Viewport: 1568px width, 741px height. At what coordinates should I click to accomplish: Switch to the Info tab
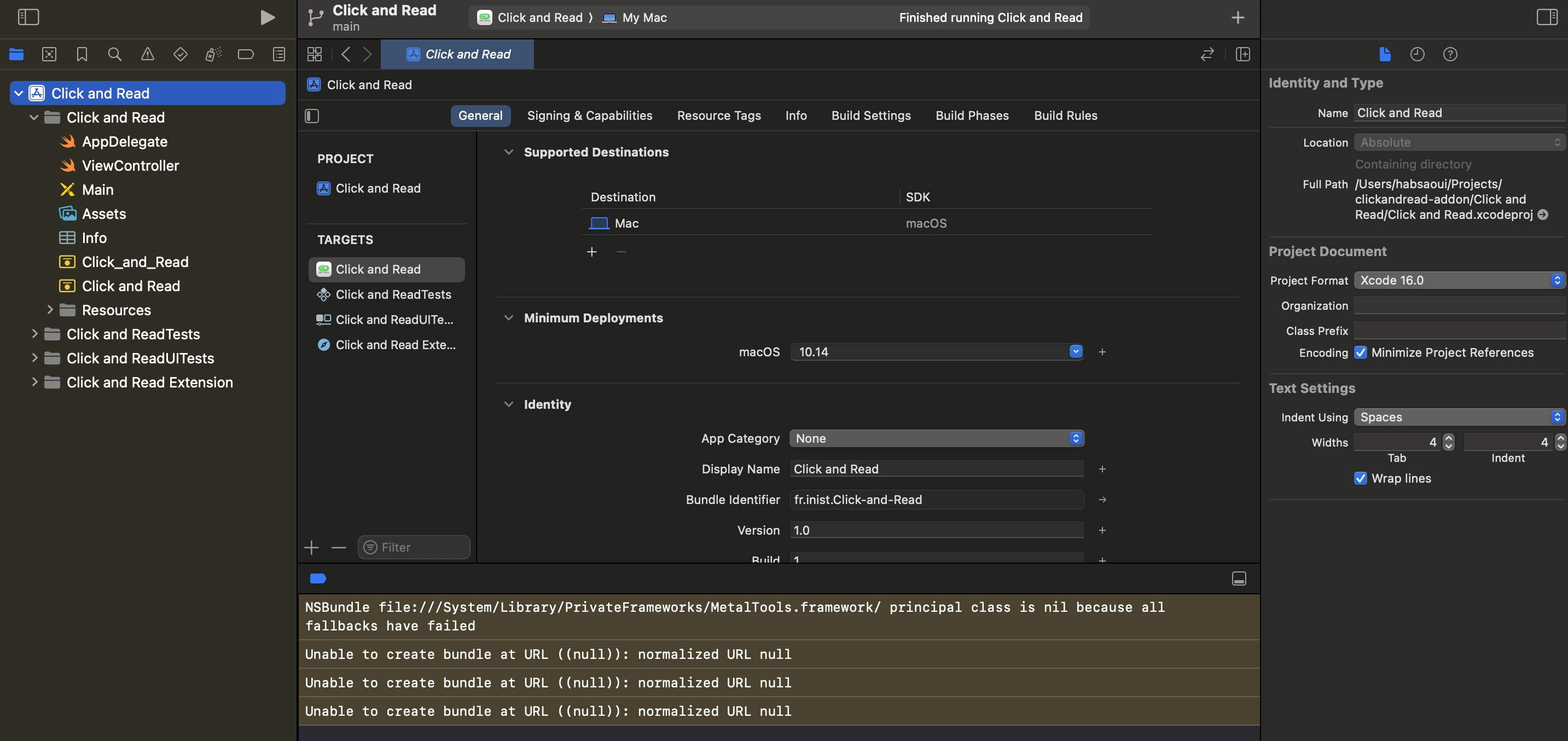[x=795, y=115]
